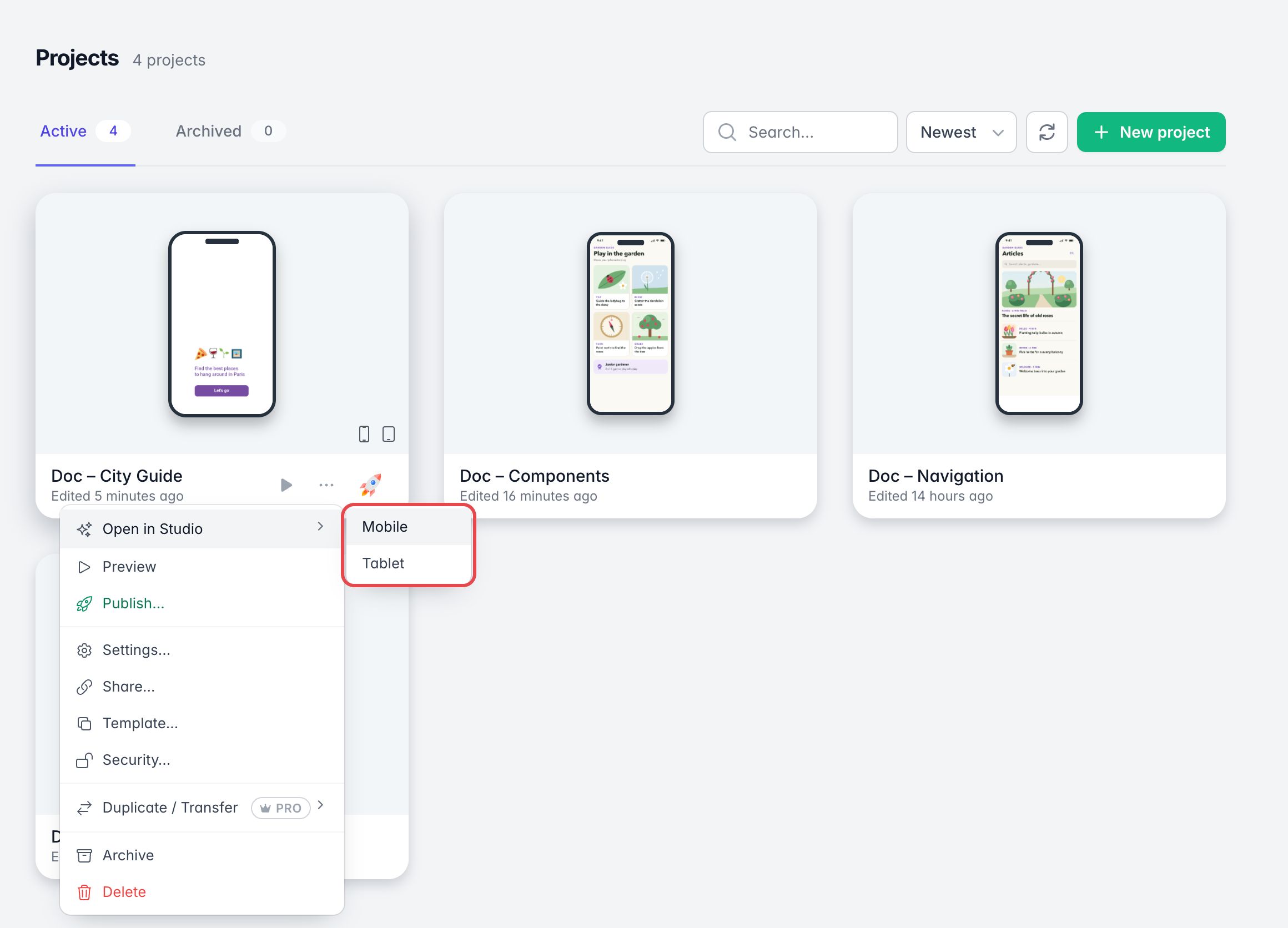The image size is (1288, 928).
Task: Open the Newest sort dropdown
Action: coord(961,132)
